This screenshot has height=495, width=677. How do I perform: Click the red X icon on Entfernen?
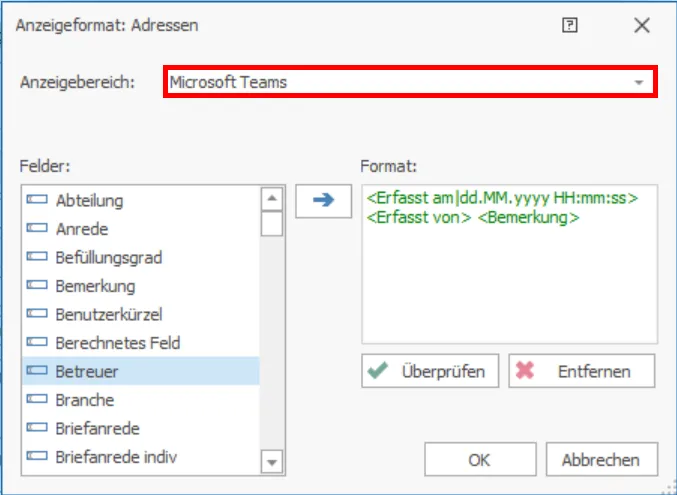(x=525, y=371)
